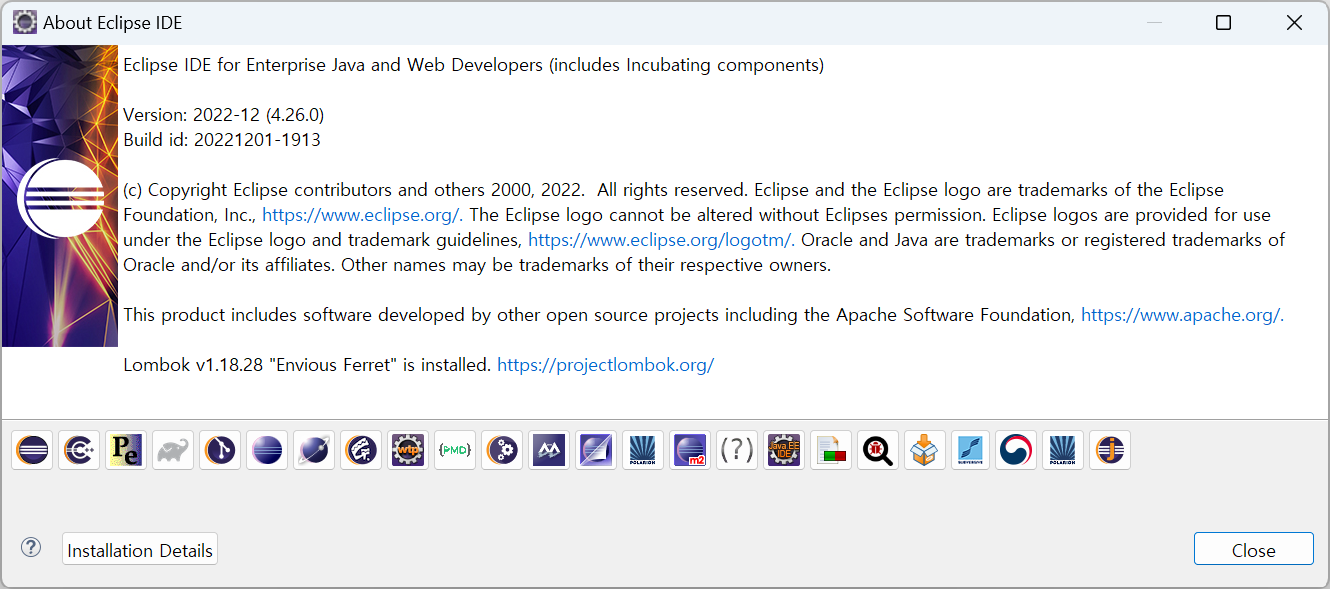Image resolution: width=1330 pixels, height=589 pixels.
Task: Open the bug magnifier plug-in icon
Action: tap(878, 450)
